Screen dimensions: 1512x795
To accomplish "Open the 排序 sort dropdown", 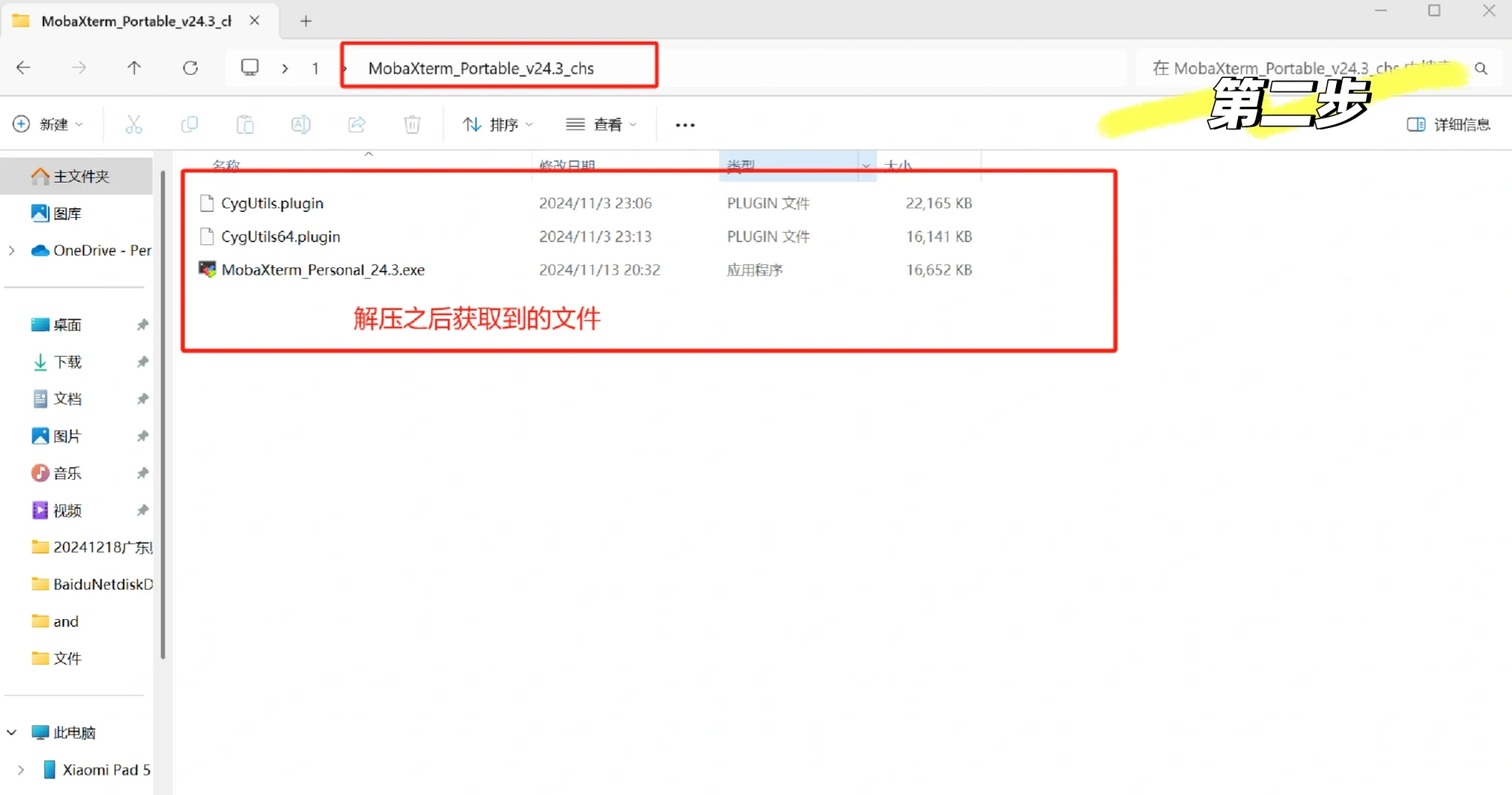I will coord(496,124).
